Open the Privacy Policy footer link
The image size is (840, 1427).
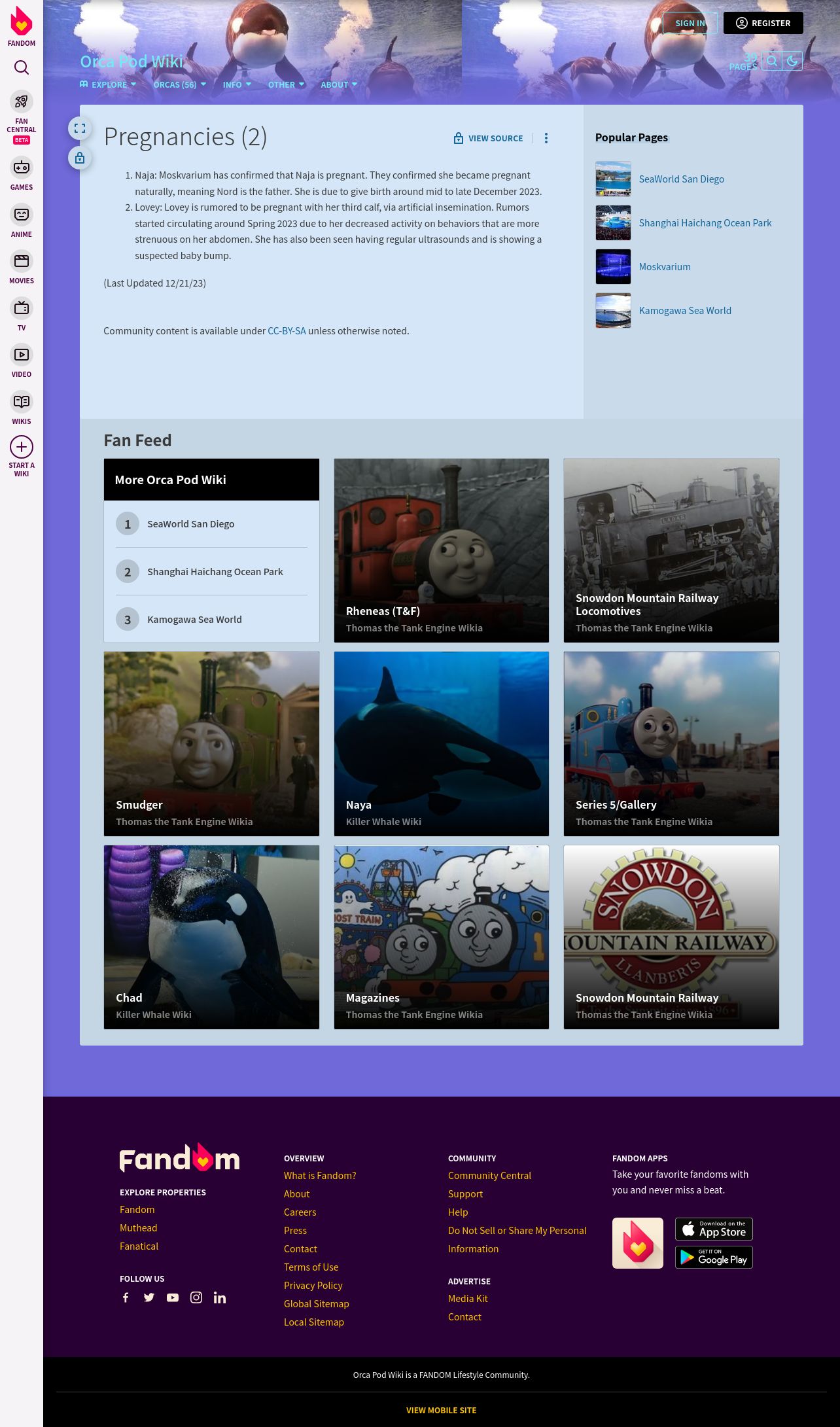[x=313, y=1286]
